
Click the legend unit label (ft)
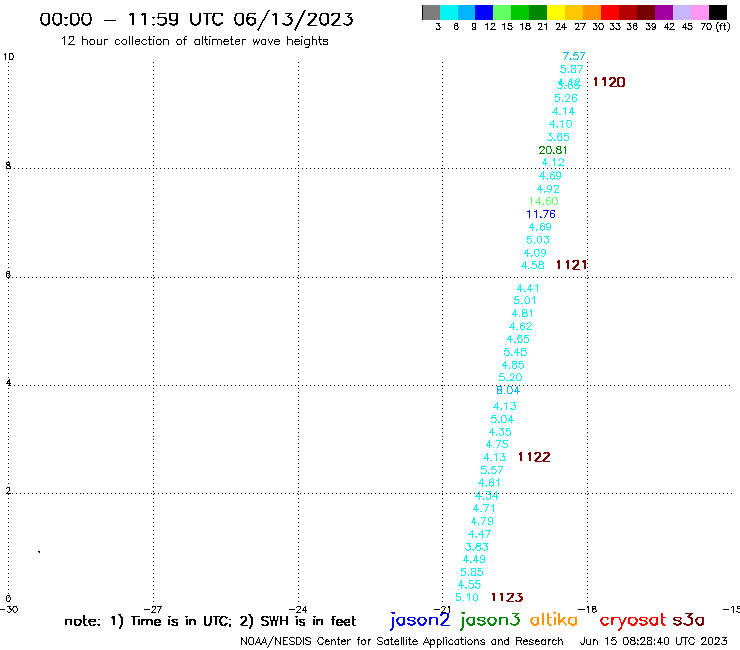click(x=723, y=26)
